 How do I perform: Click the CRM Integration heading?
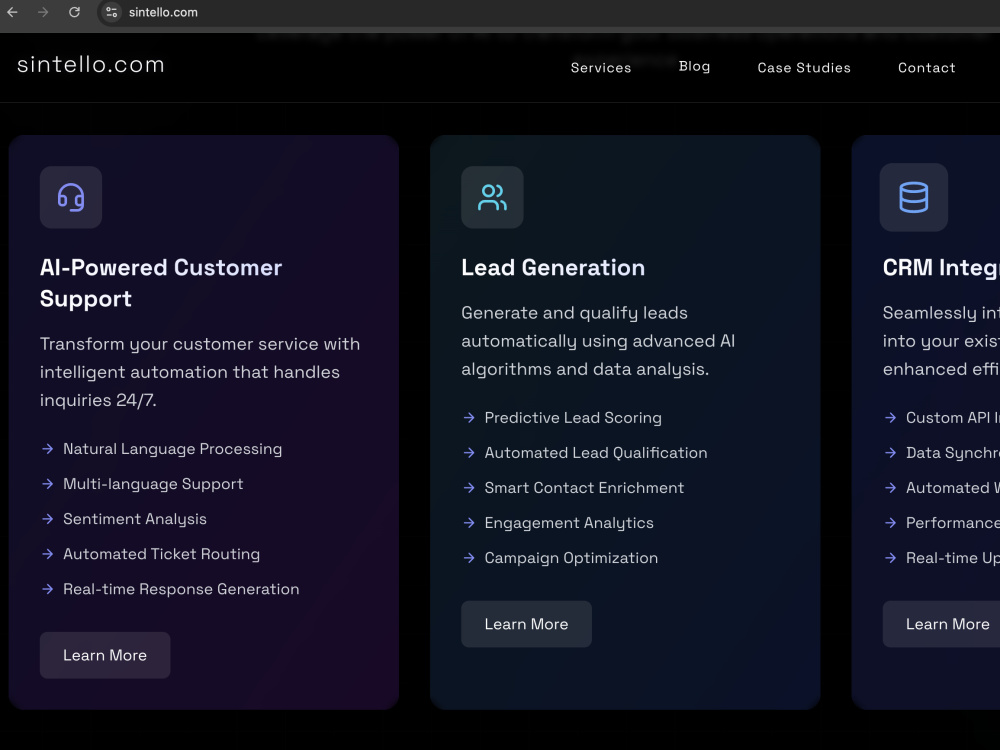point(941,267)
